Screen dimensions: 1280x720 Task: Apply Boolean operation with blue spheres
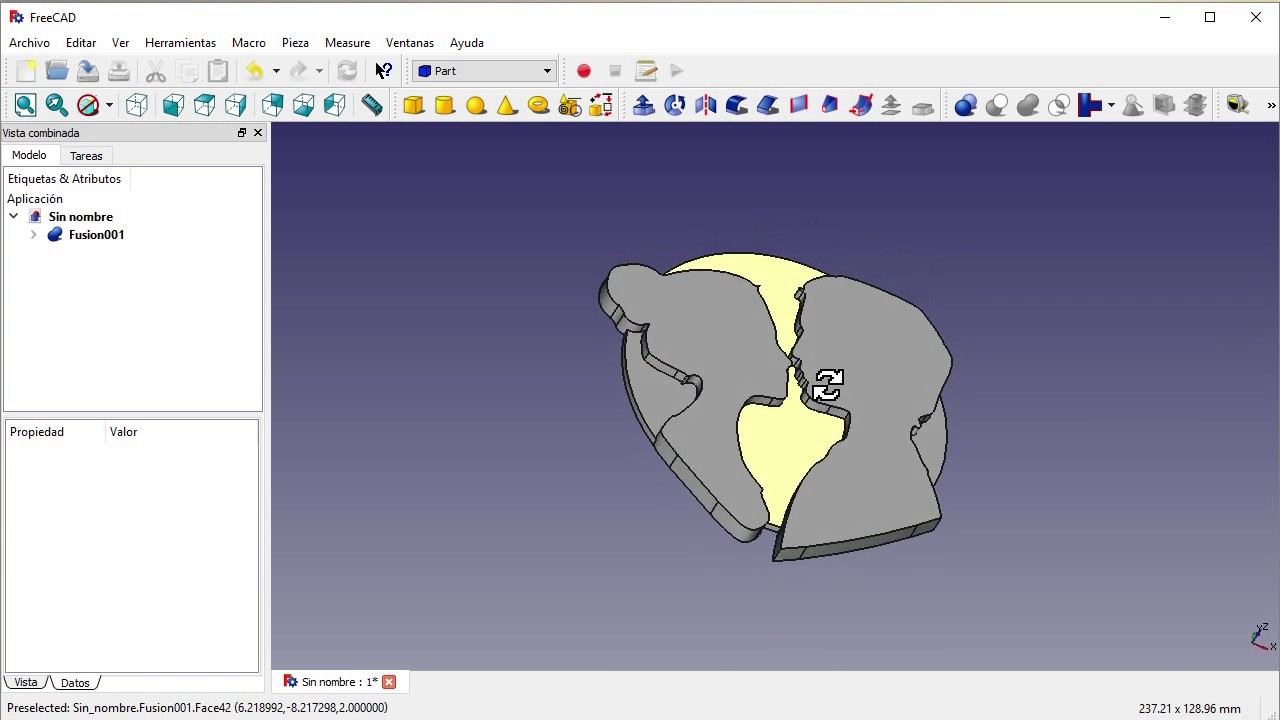[x=966, y=105]
